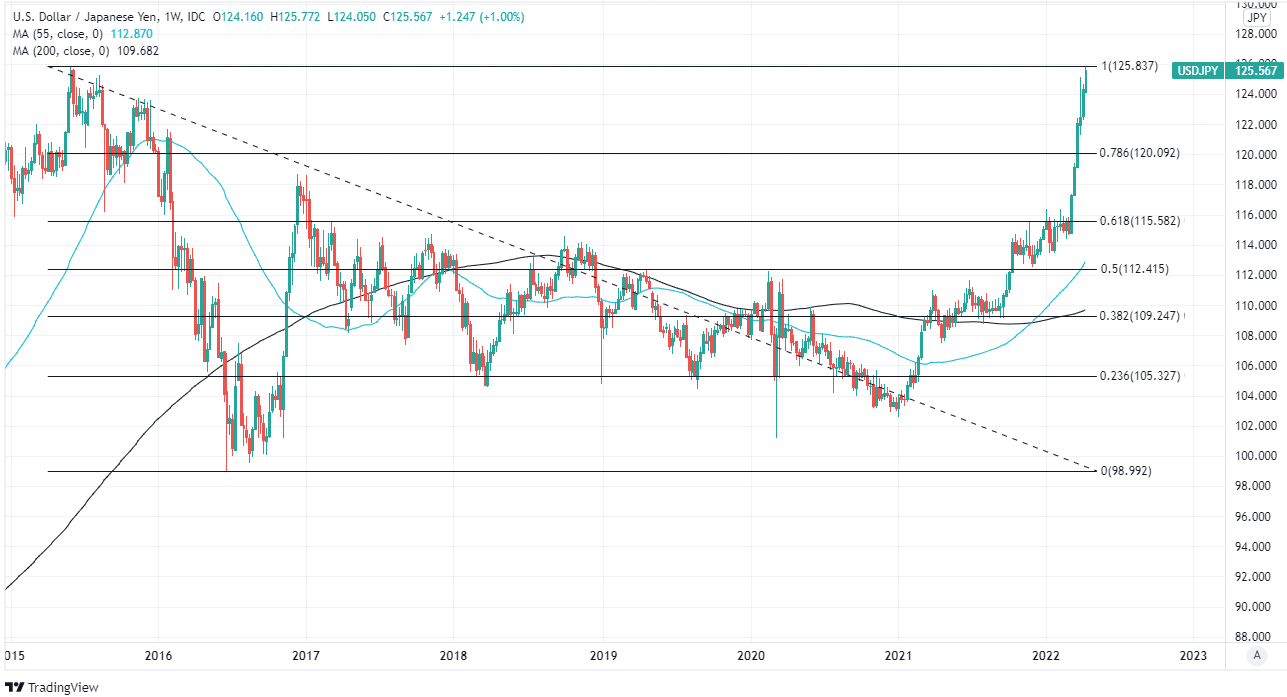Select the 0.236 (105.327) Fibonacci label
The height and width of the screenshot is (697, 1287).
(x=1140, y=376)
